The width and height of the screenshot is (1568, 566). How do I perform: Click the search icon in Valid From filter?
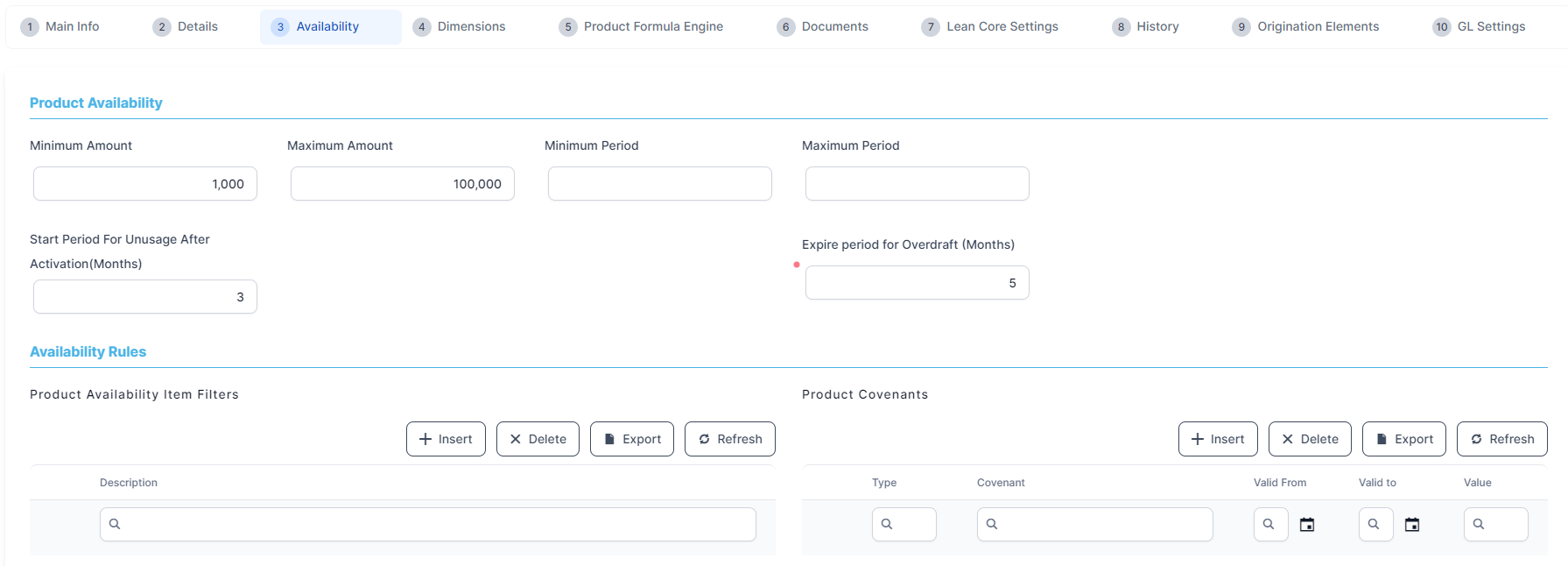click(x=1269, y=524)
